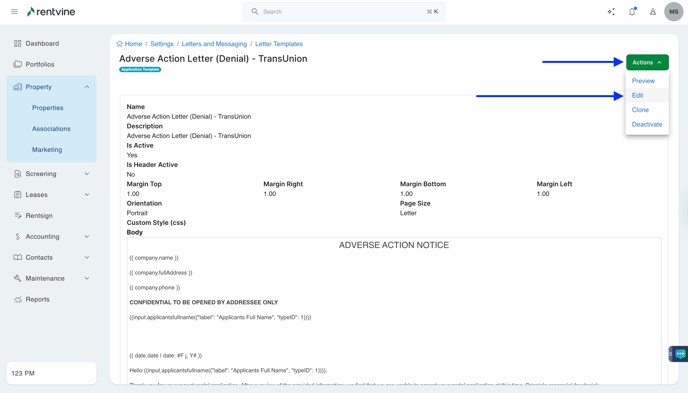Viewport: 688px width, 393px height.
Task: Click the Orientation value Portrait
Action: (137, 213)
